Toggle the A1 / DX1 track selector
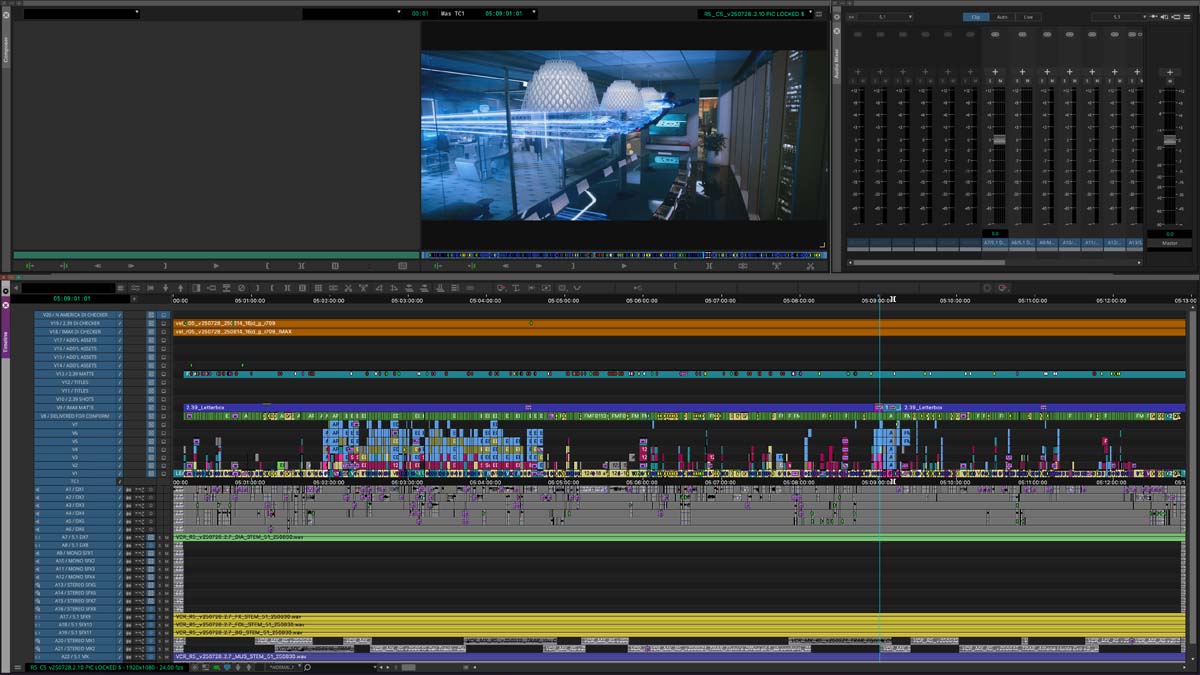 [x=75, y=489]
